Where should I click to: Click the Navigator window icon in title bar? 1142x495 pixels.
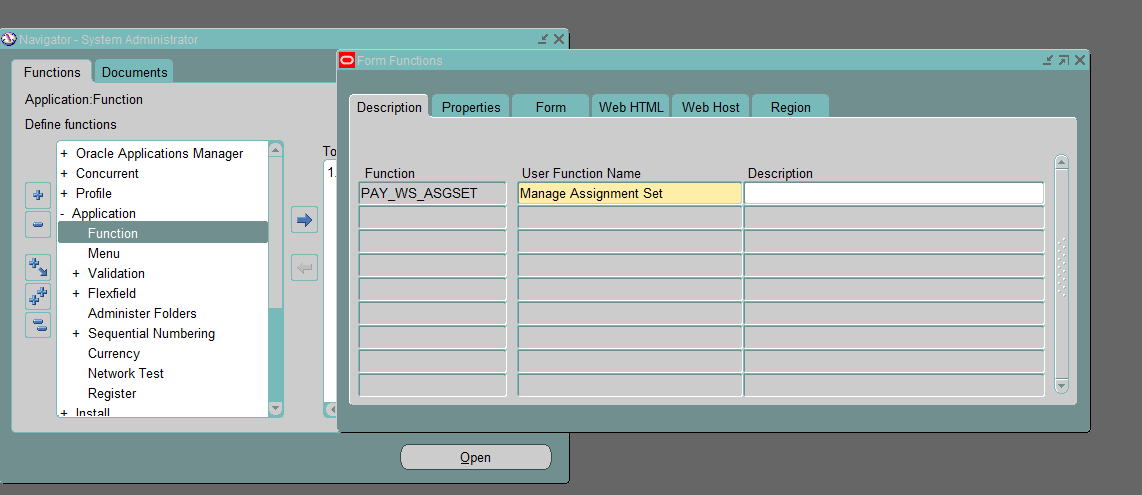[x=9, y=39]
